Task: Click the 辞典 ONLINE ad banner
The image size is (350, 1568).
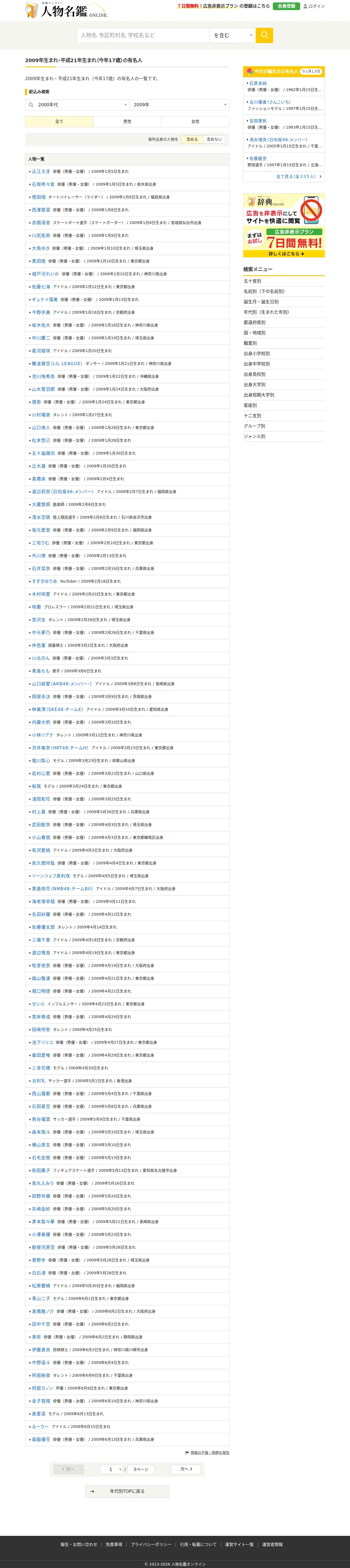Action: pos(284,225)
